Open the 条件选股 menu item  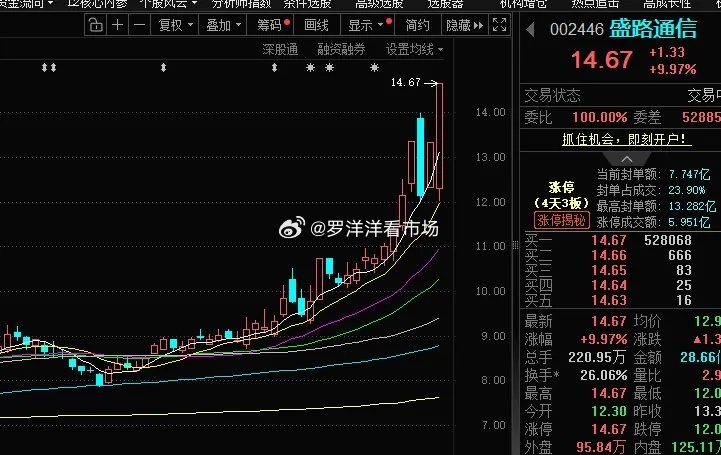tap(307, 4)
